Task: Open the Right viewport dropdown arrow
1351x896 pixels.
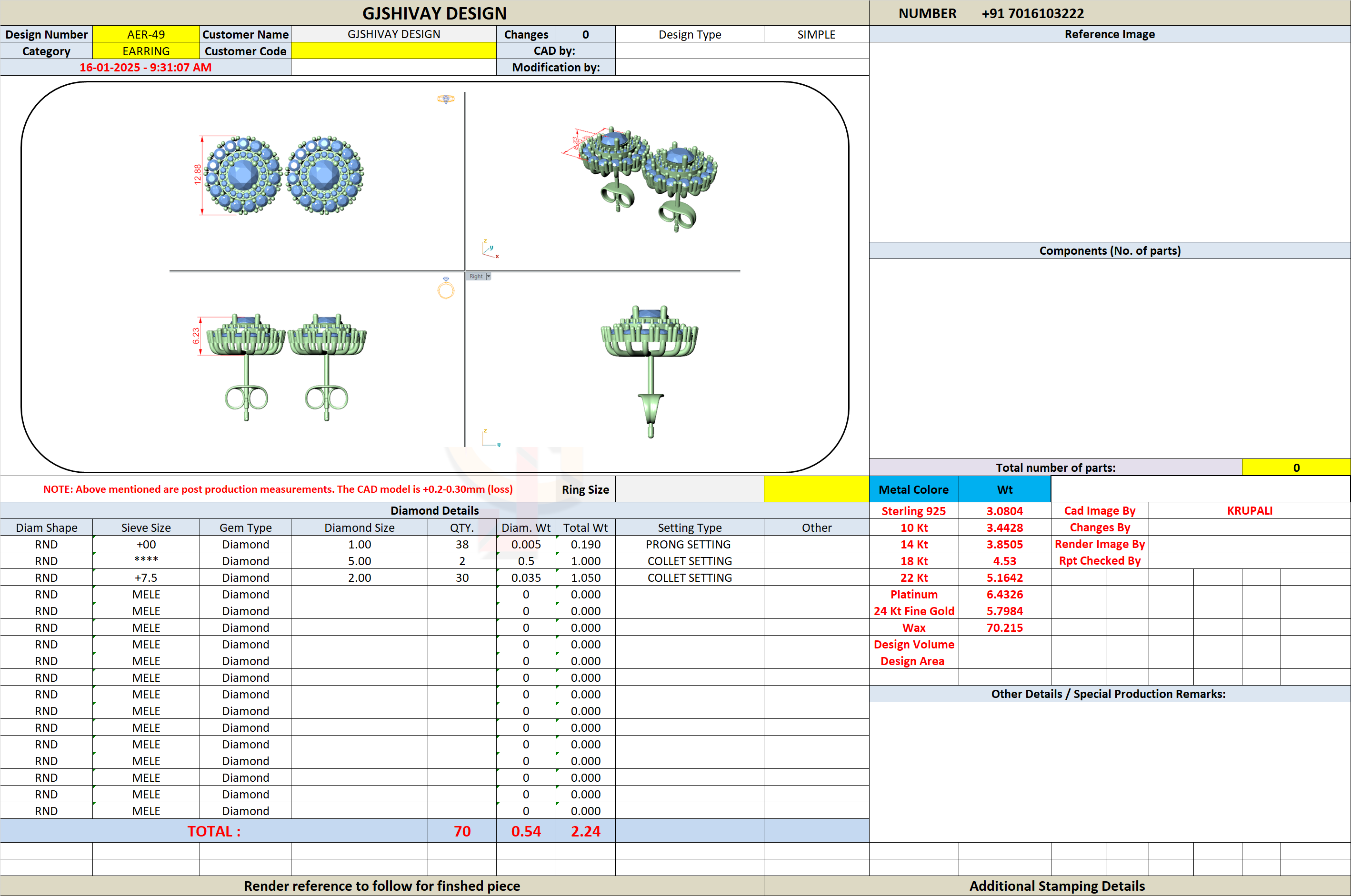Action: click(x=488, y=277)
